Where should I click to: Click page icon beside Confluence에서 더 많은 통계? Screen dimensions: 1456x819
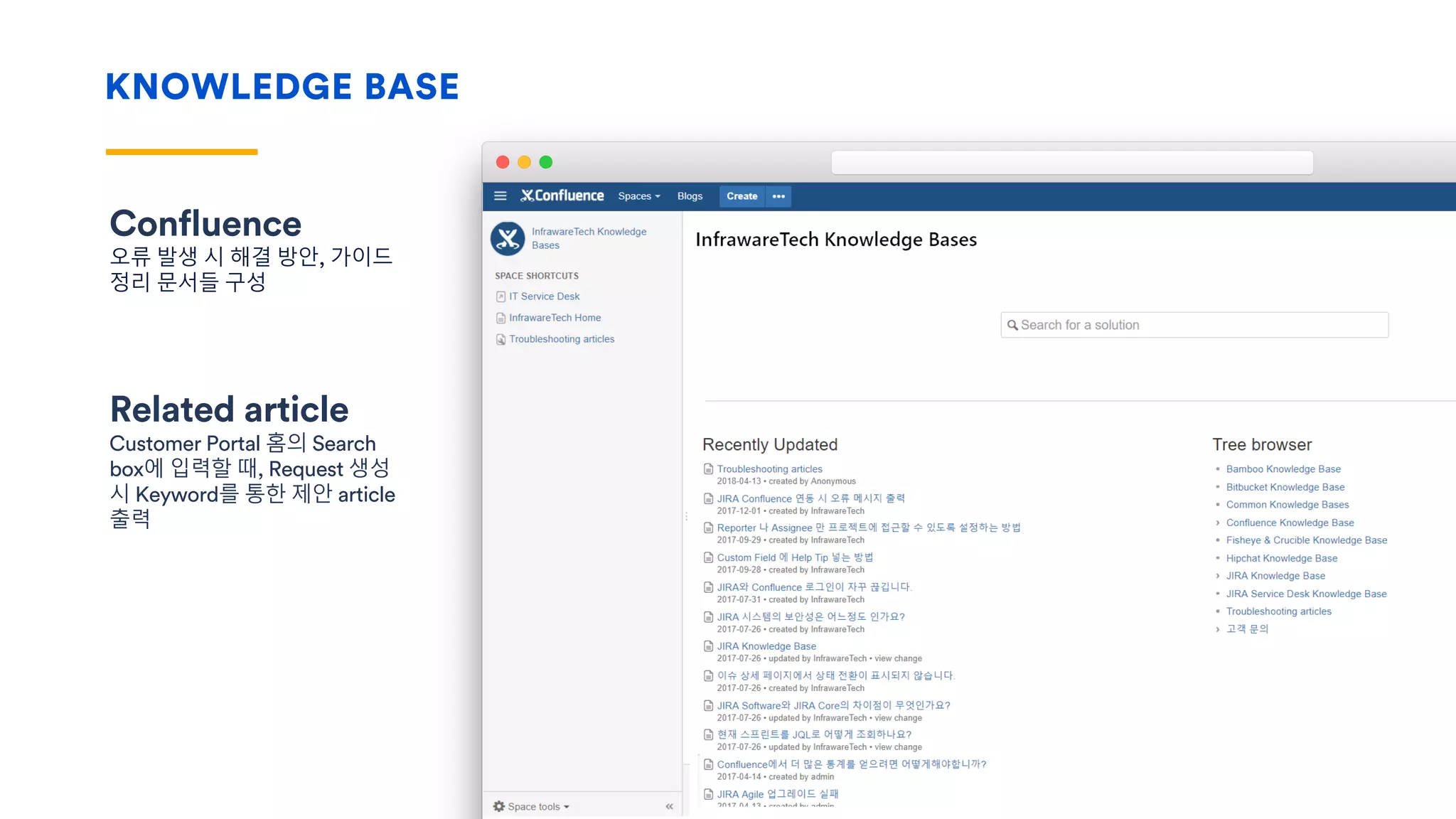[x=708, y=764]
